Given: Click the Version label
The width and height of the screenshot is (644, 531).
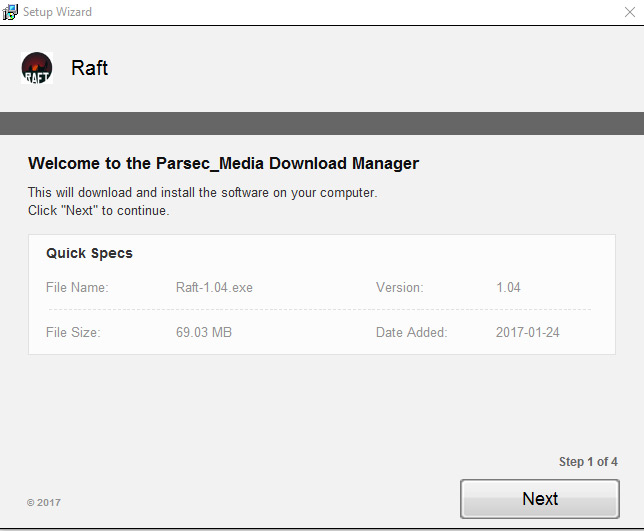Looking at the screenshot, I should click(399, 287).
